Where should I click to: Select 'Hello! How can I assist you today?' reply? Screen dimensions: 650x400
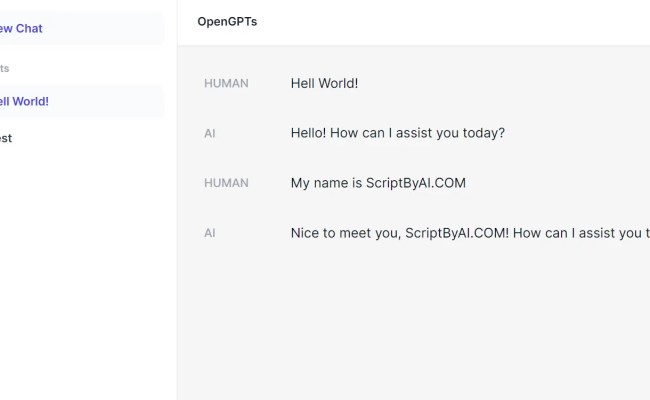coord(398,133)
